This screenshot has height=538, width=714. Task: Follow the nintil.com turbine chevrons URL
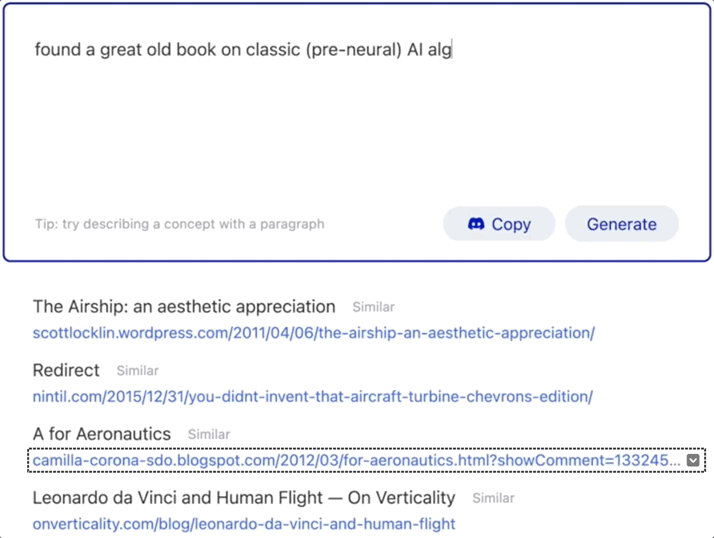click(312, 397)
